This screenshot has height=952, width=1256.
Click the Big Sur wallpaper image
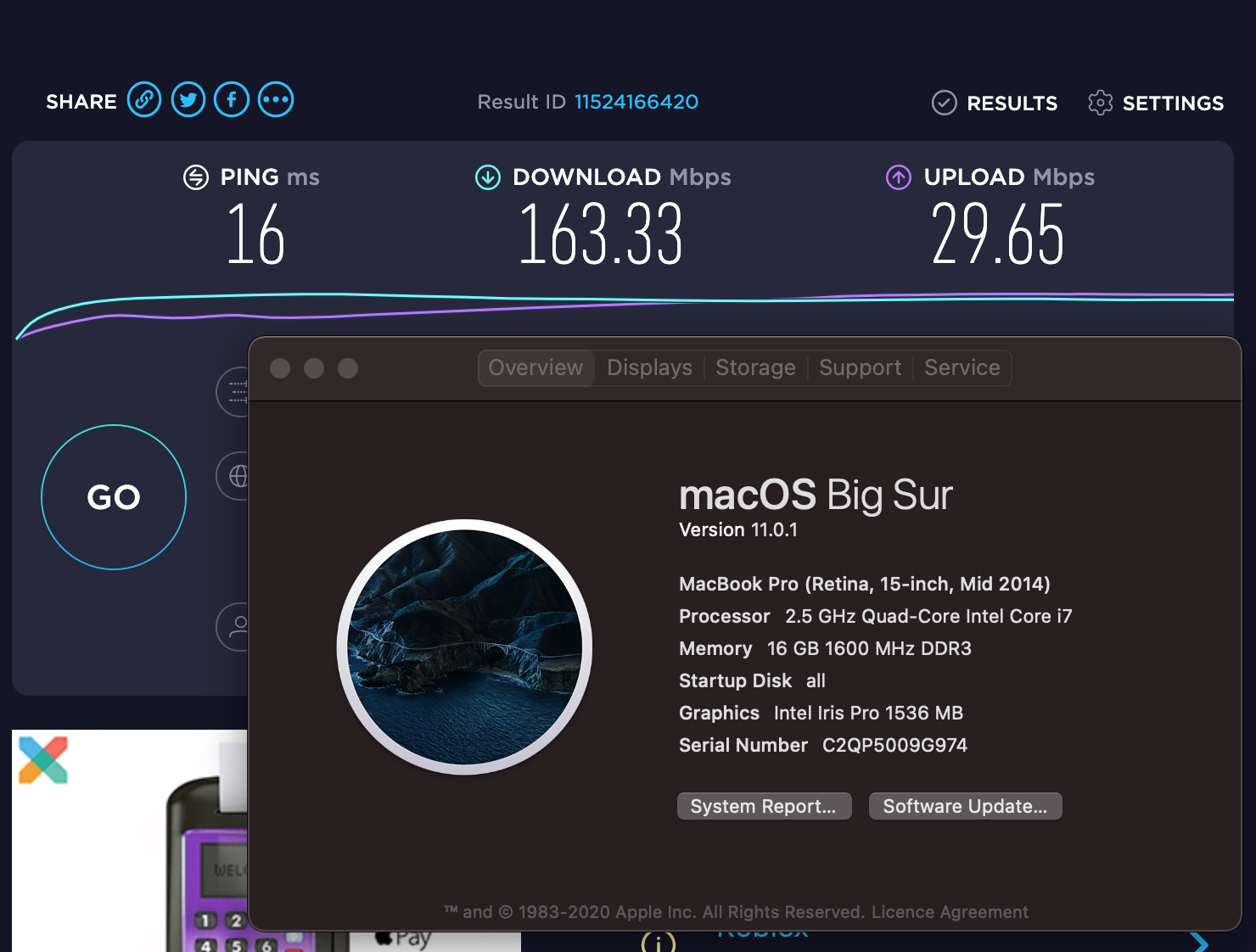[x=465, y=647]
